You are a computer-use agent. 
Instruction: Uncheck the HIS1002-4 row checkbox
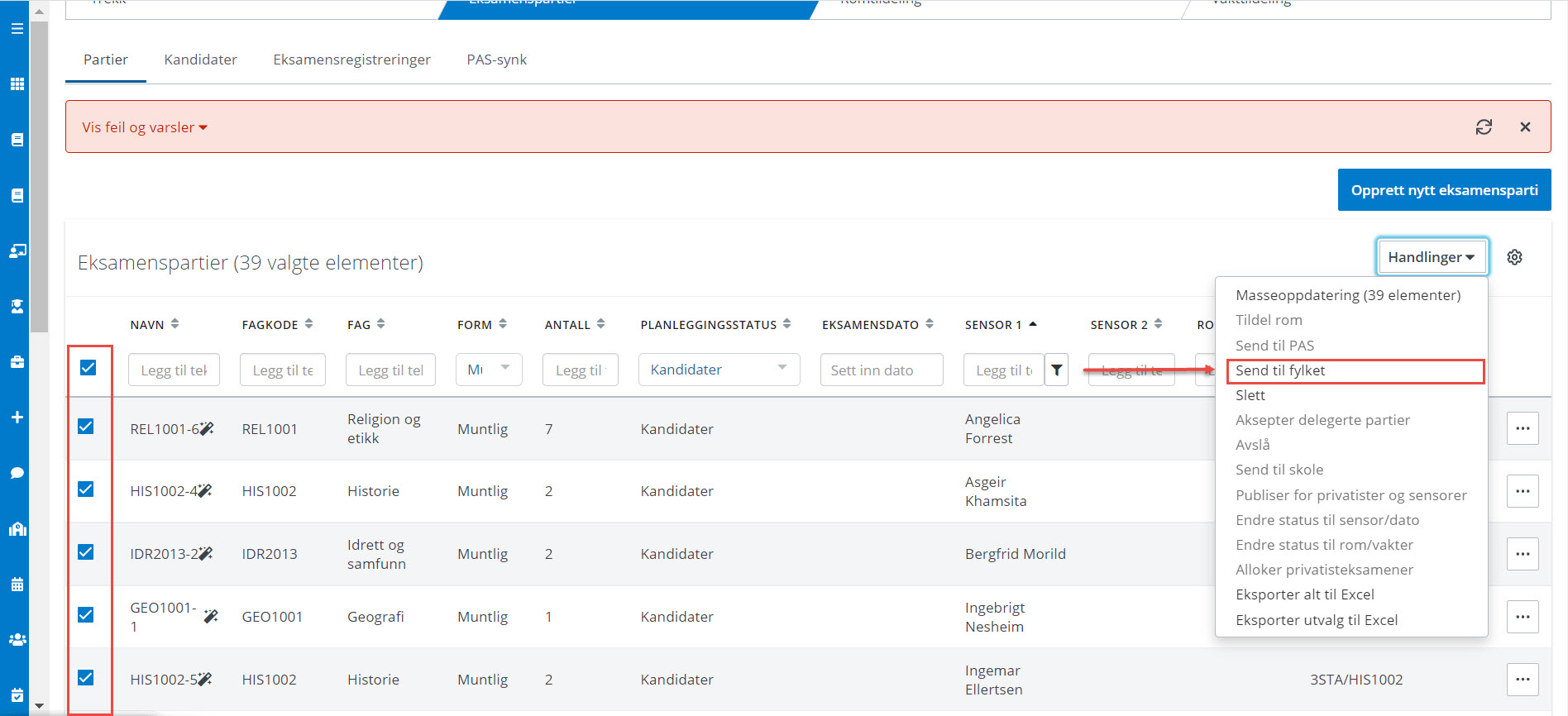(x=85, y=489)
